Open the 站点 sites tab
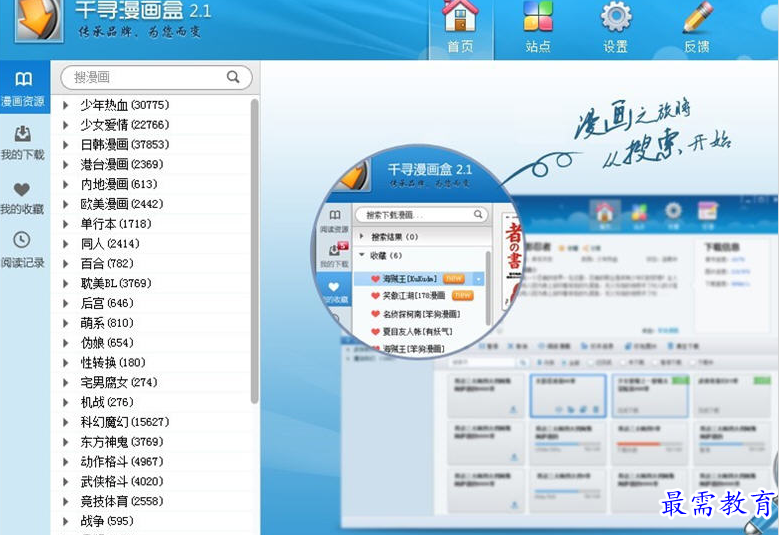Viewport: 783px width, 535px height. [x=538, y=28]
